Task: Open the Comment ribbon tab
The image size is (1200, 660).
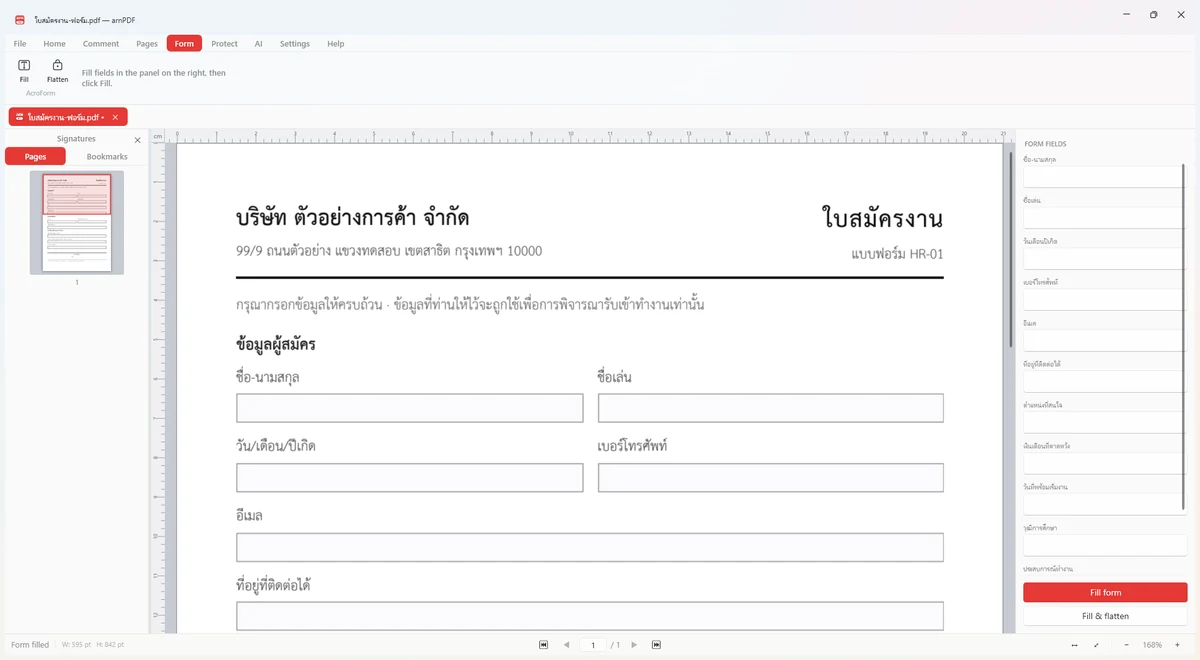Action: click(x=101, y=44)
